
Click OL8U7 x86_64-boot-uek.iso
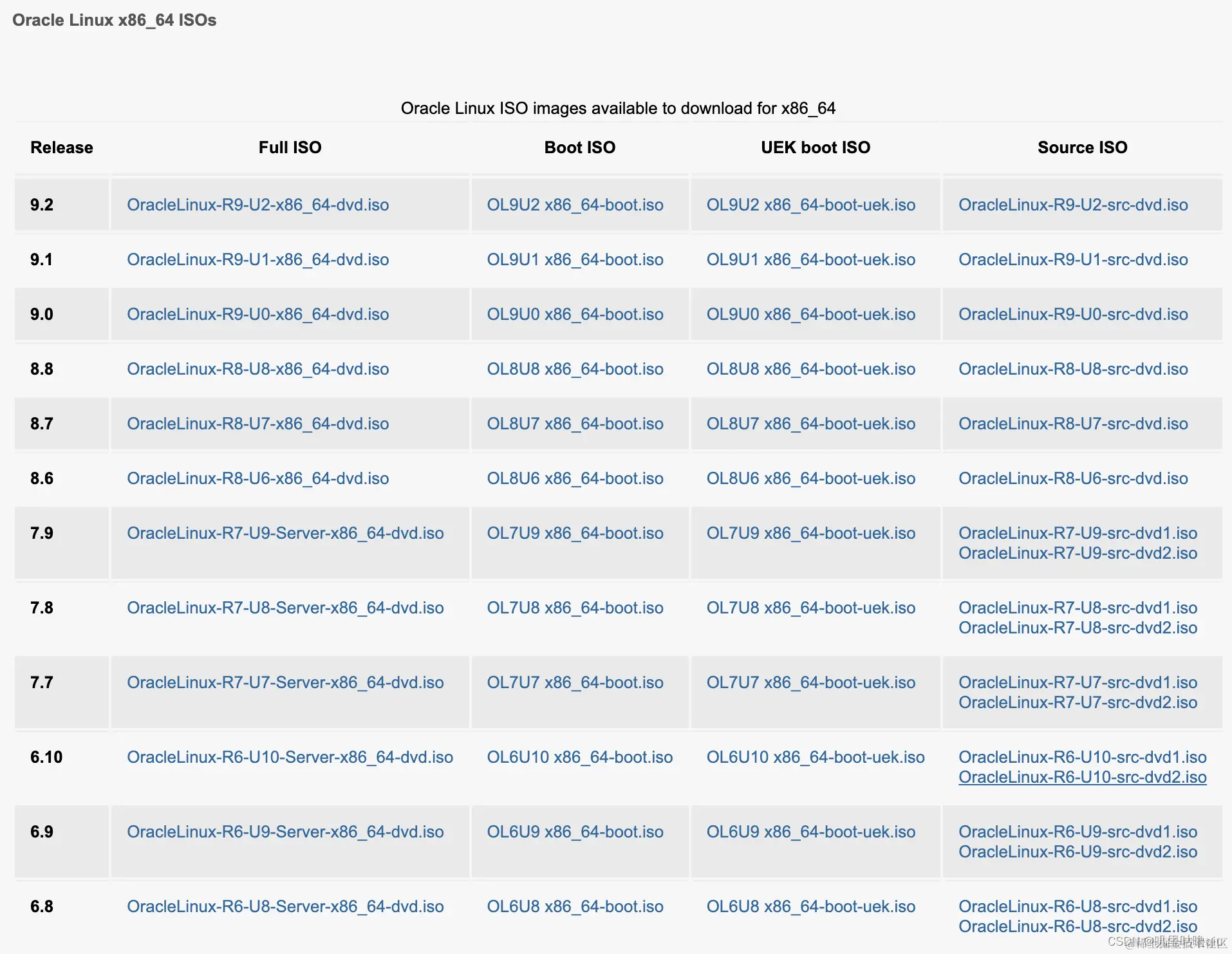[x=810, y=424]
